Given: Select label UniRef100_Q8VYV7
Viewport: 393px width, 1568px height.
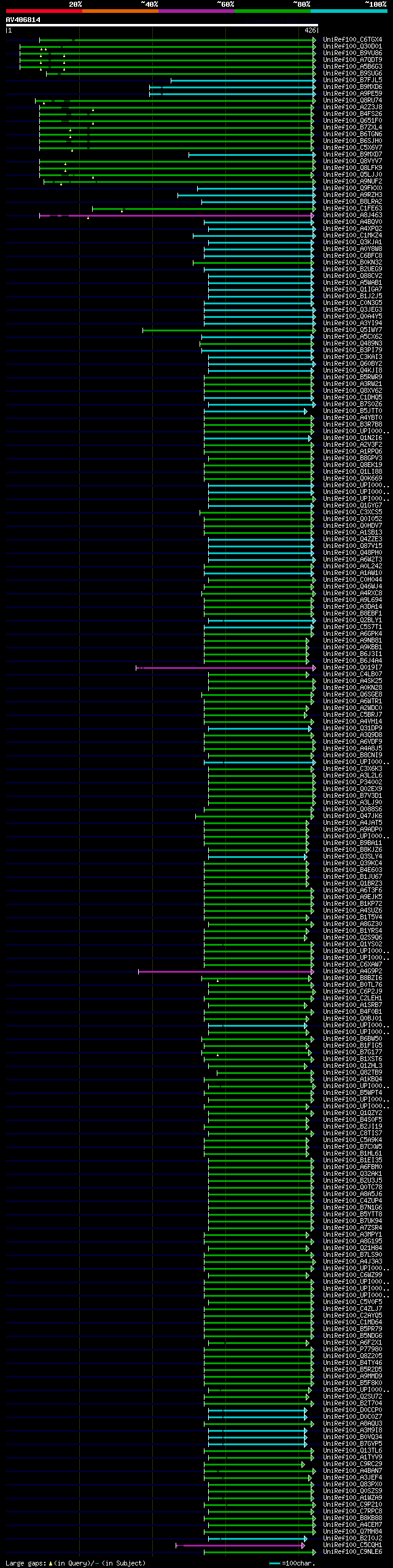Looking at the screenshot, I should click(x=352, y=161).
